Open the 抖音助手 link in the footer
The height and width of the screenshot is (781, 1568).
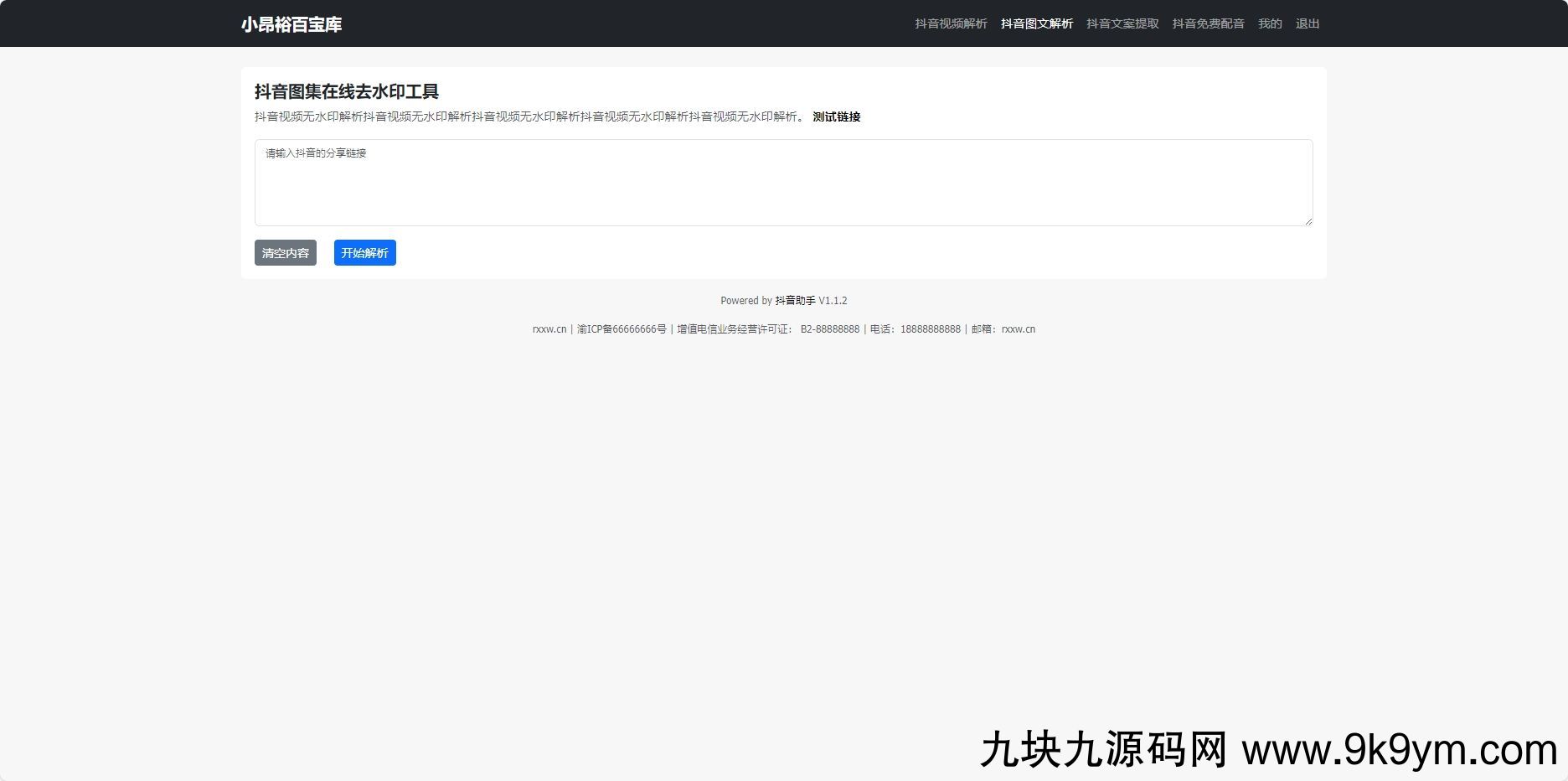[x=795, y=301]
